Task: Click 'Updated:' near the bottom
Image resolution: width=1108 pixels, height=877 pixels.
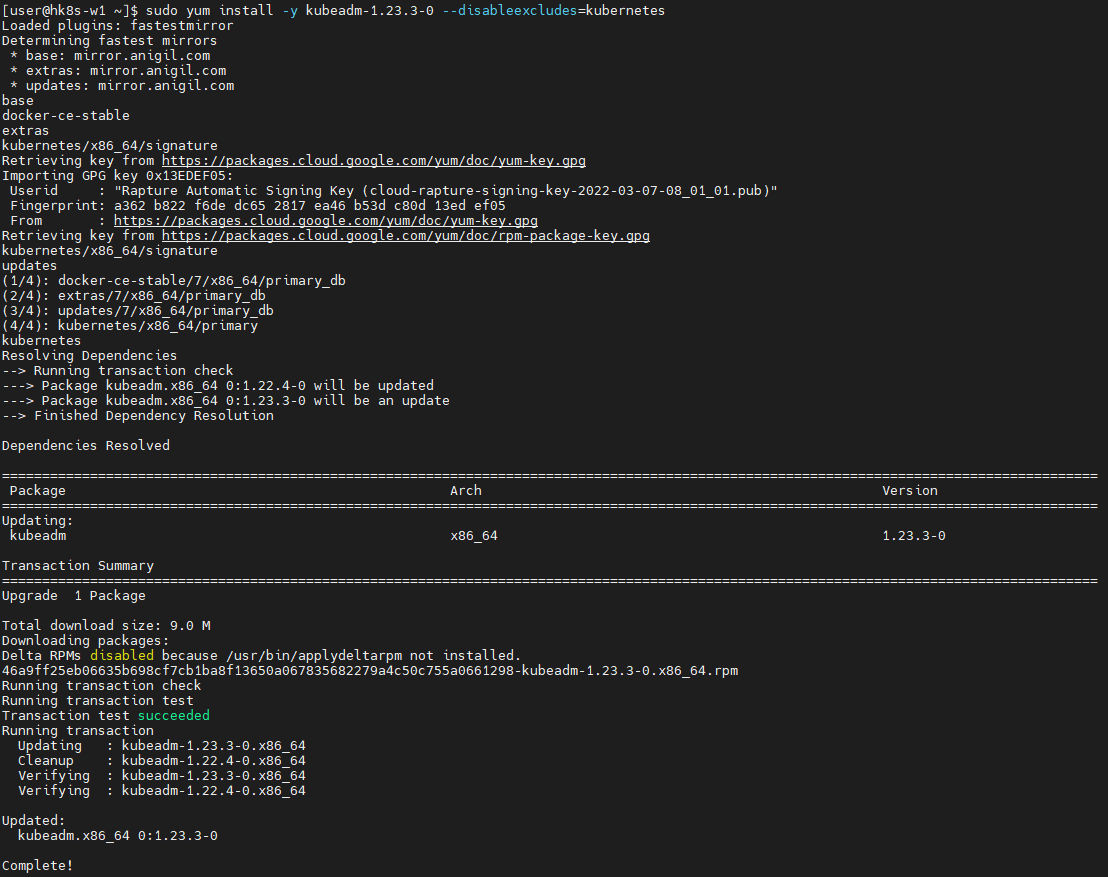Action: [x=33, y=820]
